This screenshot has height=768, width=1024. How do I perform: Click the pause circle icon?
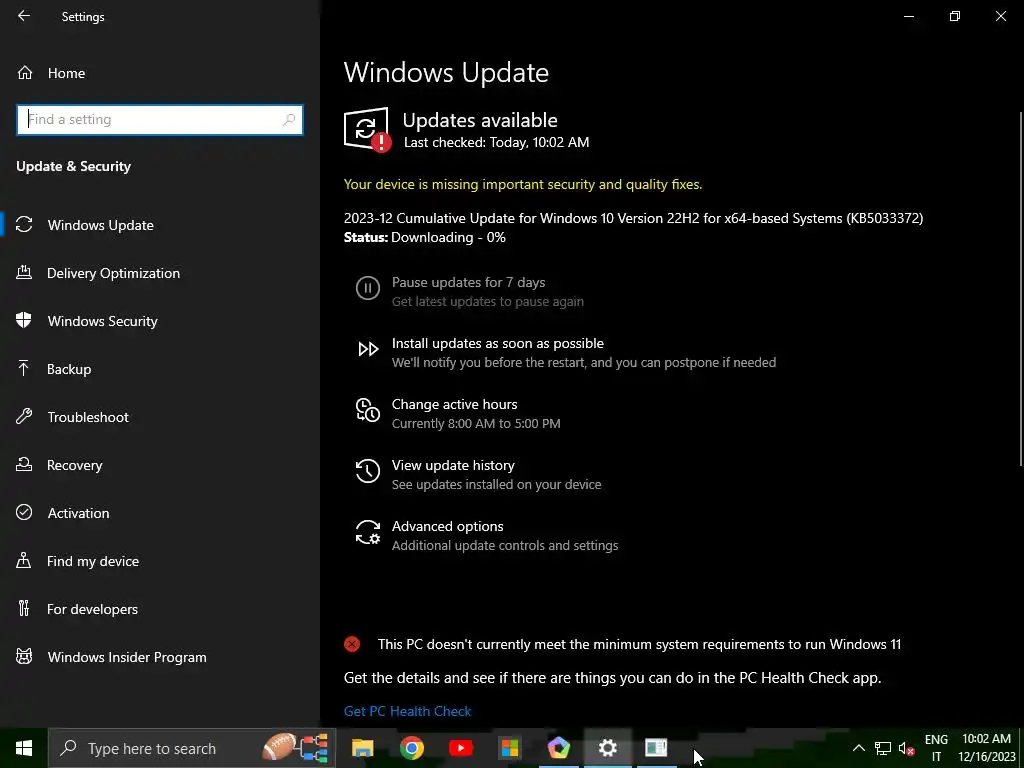pos(368,288)
